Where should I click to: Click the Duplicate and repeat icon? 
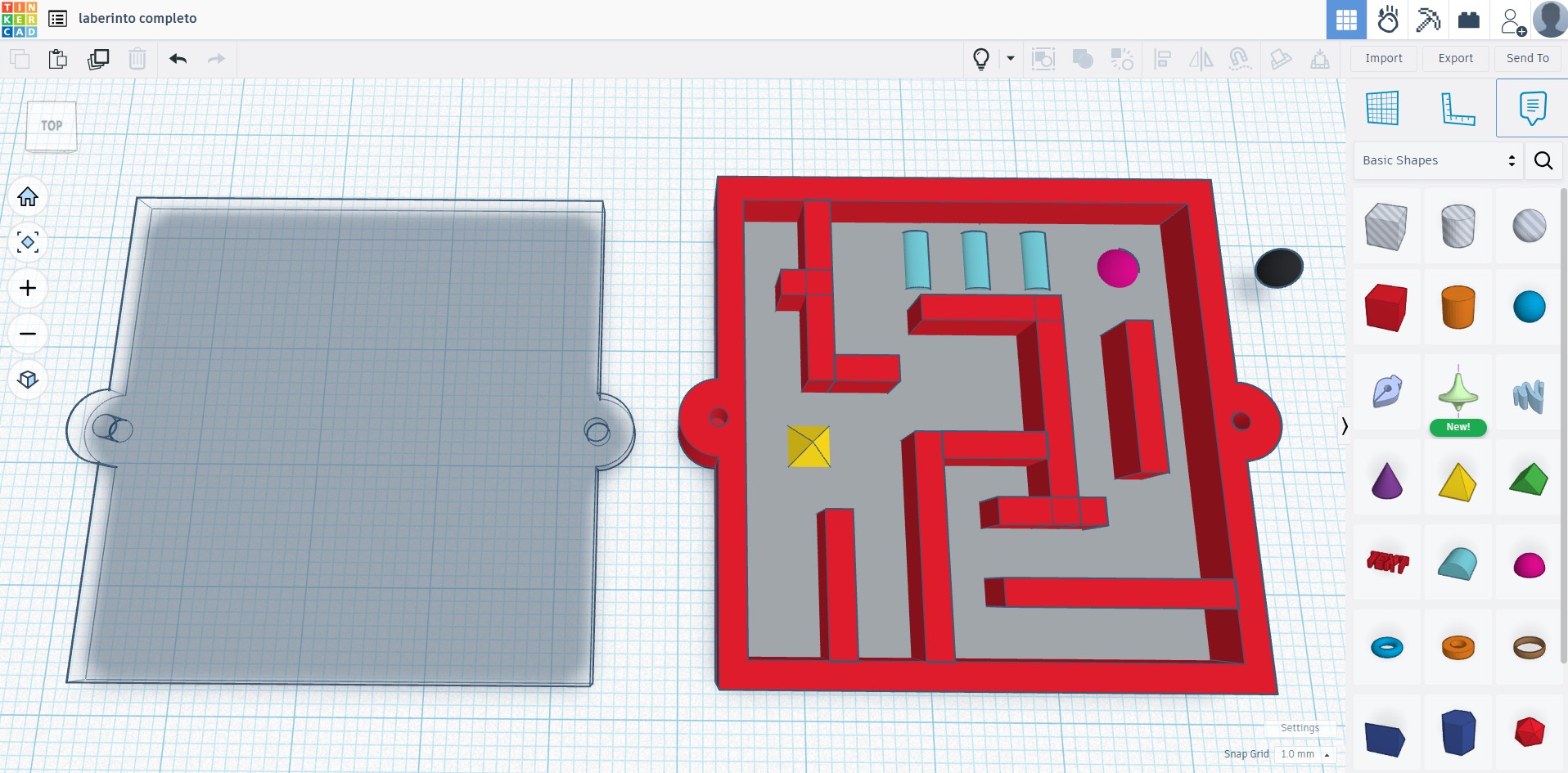tap(98, 59)
